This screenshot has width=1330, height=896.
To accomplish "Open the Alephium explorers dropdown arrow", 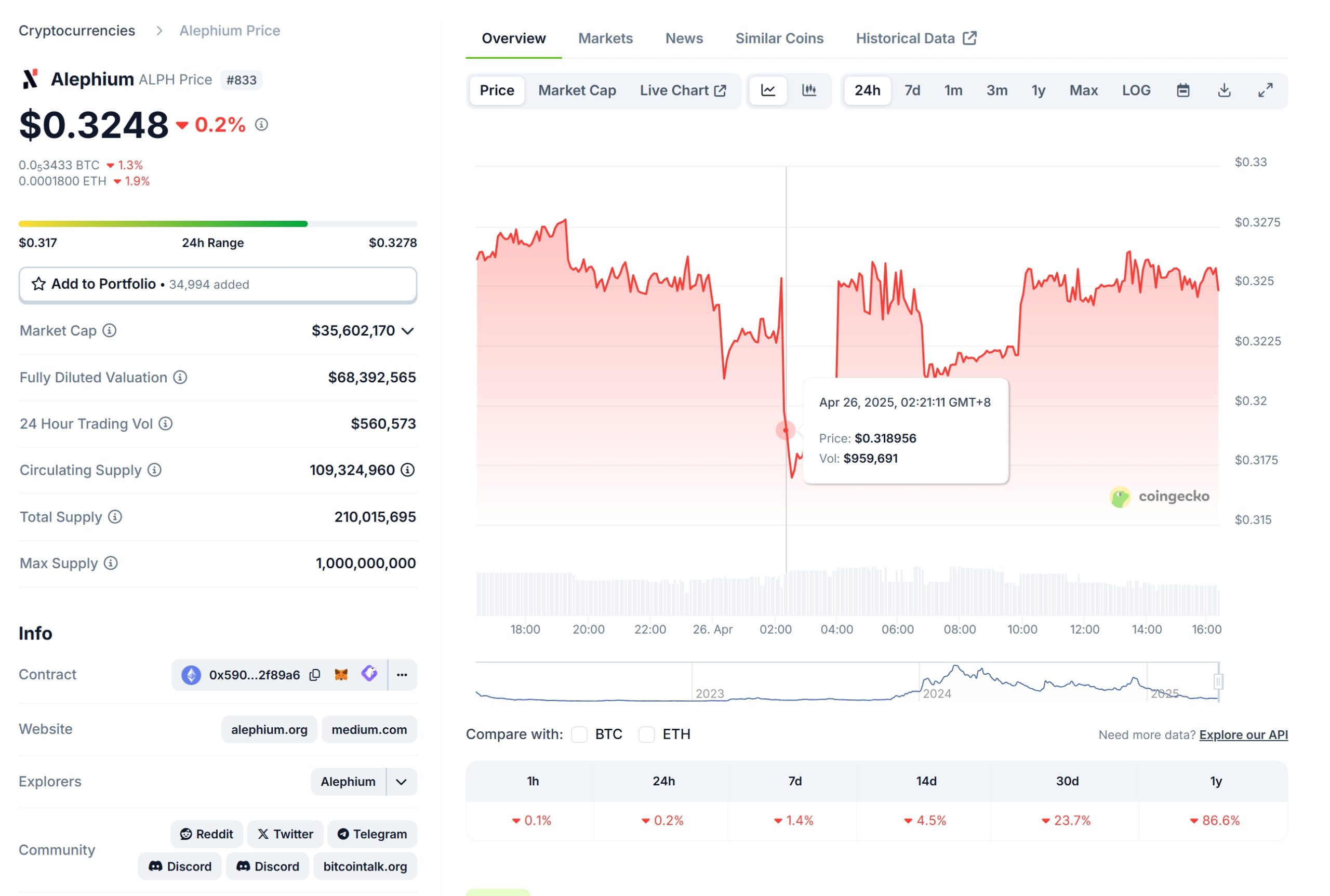I will point(401,782).
